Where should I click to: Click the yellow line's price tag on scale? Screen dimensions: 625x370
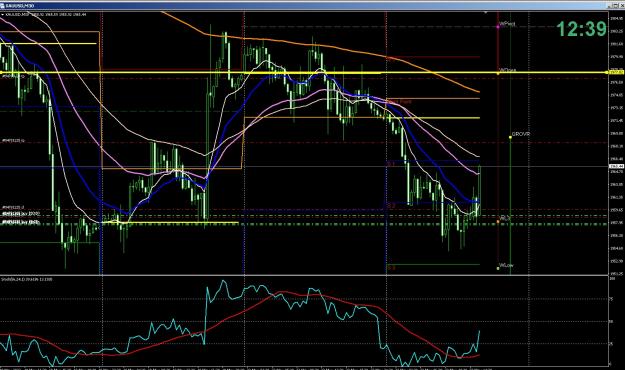[616, 72]
